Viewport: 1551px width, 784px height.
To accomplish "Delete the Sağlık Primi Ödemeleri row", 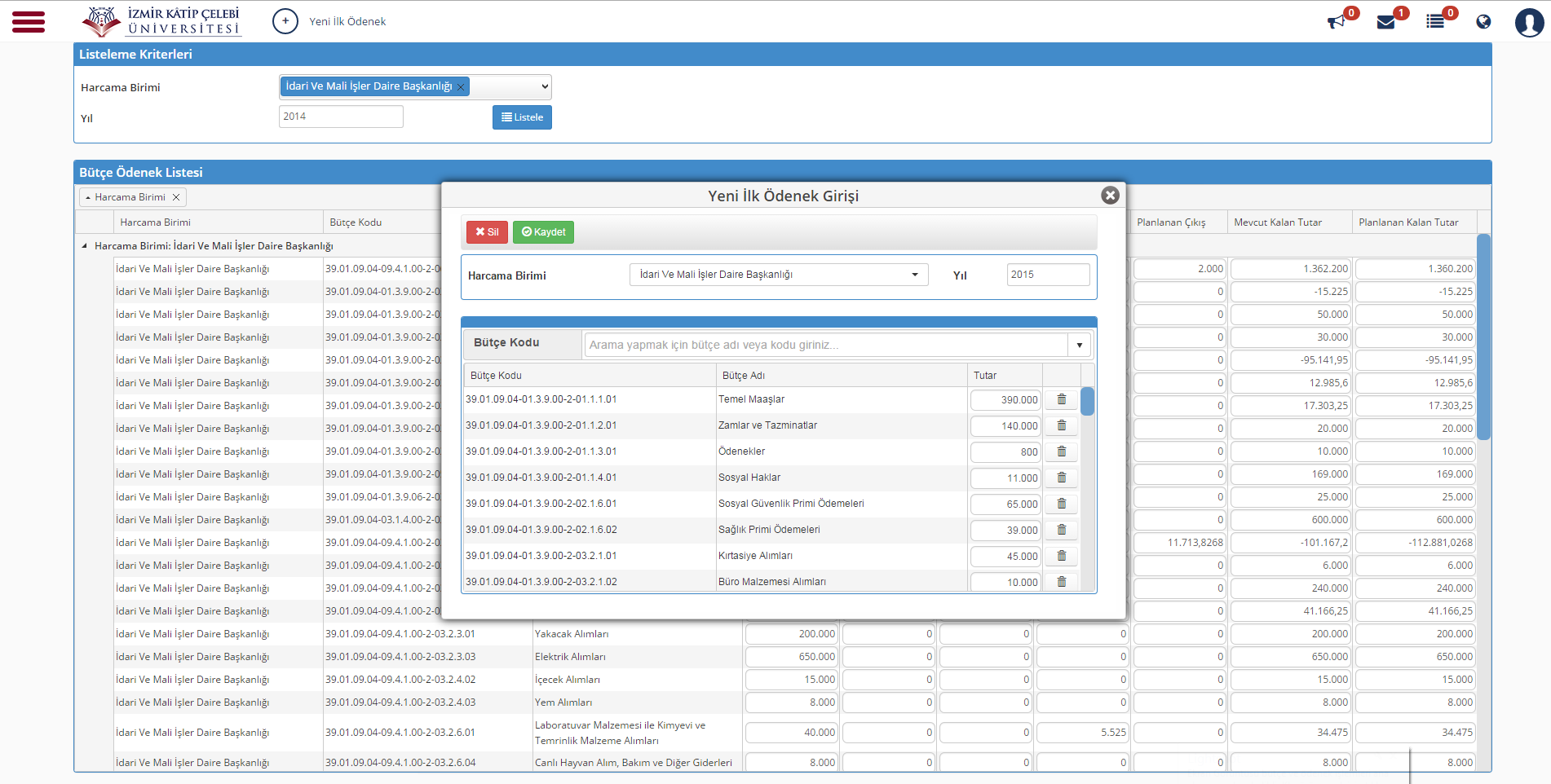I will [1062, 530].
